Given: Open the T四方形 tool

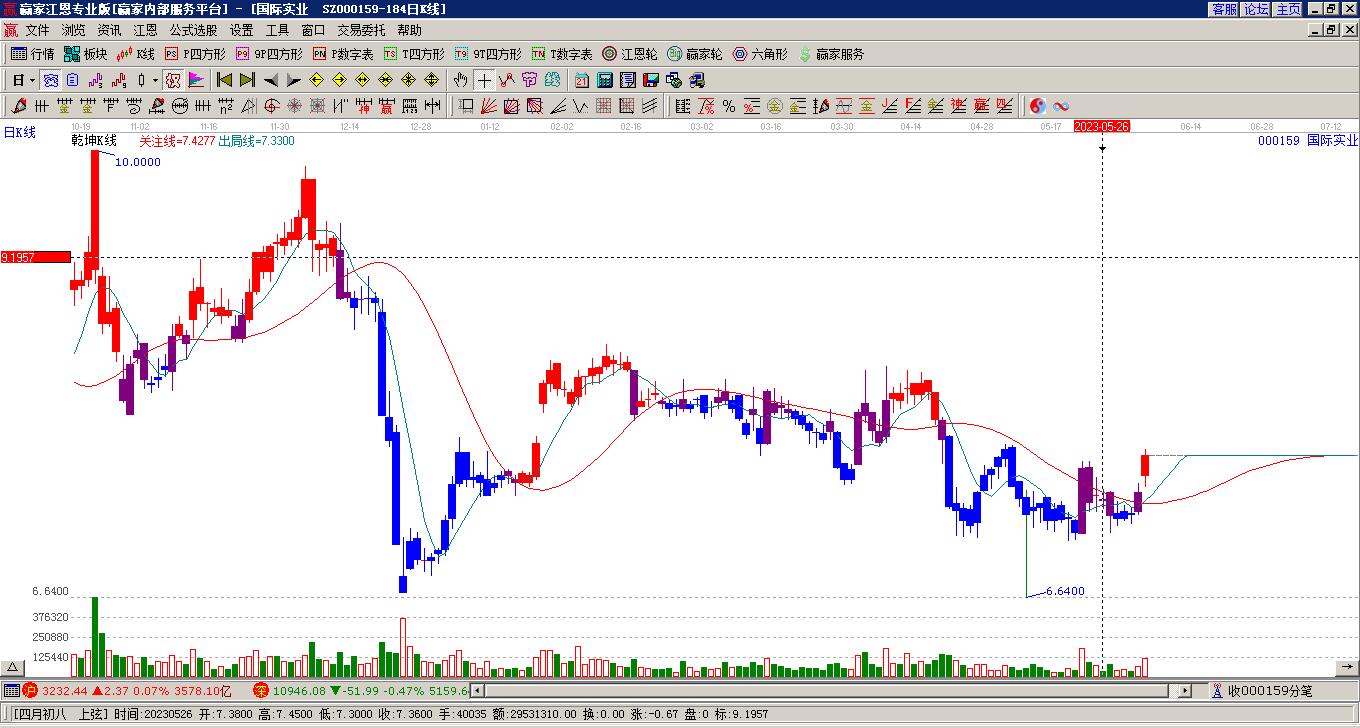Looking at the screenshot, I should (x=415, y=54).
